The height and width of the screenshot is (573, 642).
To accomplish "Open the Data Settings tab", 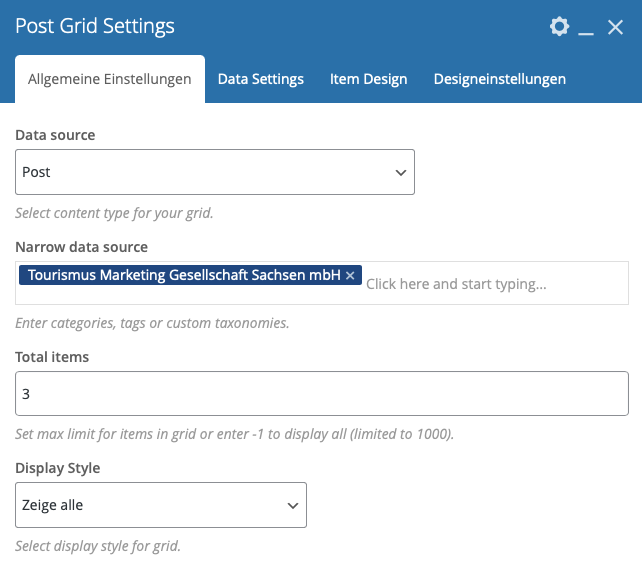I will pyautogui.click(x=261, y=79).
